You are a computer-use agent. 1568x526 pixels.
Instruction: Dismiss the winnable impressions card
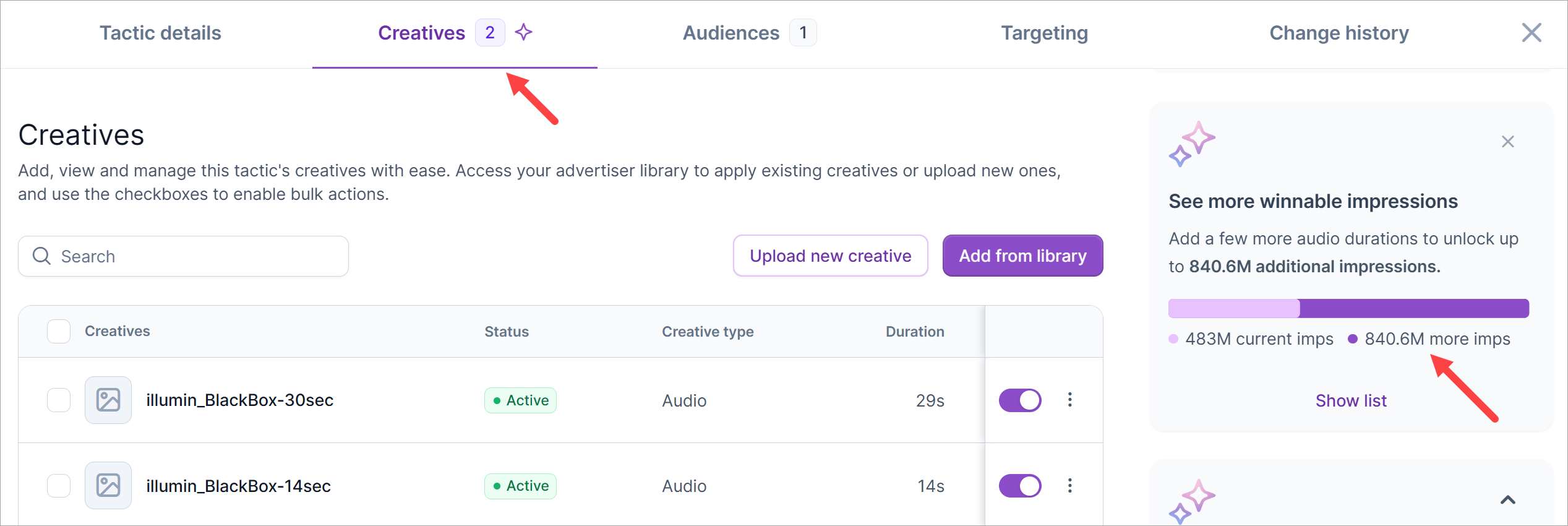[x=1507, y=142]
